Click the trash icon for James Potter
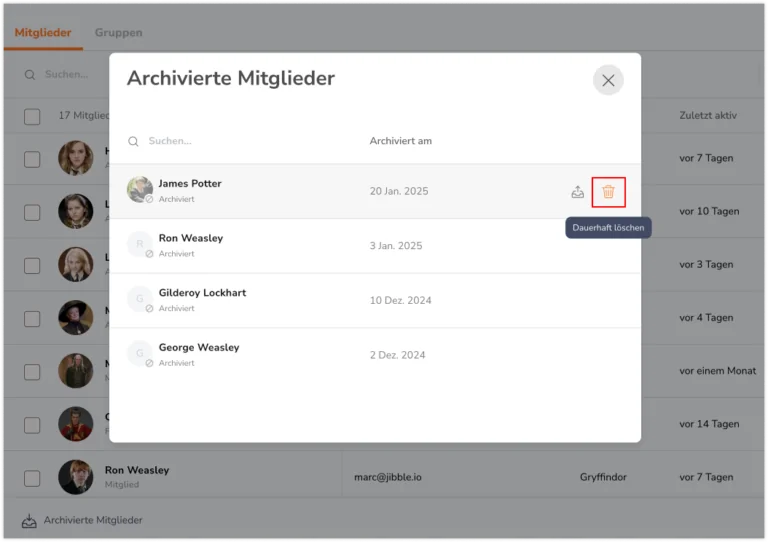Screen dimensions: 768x542 click(x=608, y=192)
